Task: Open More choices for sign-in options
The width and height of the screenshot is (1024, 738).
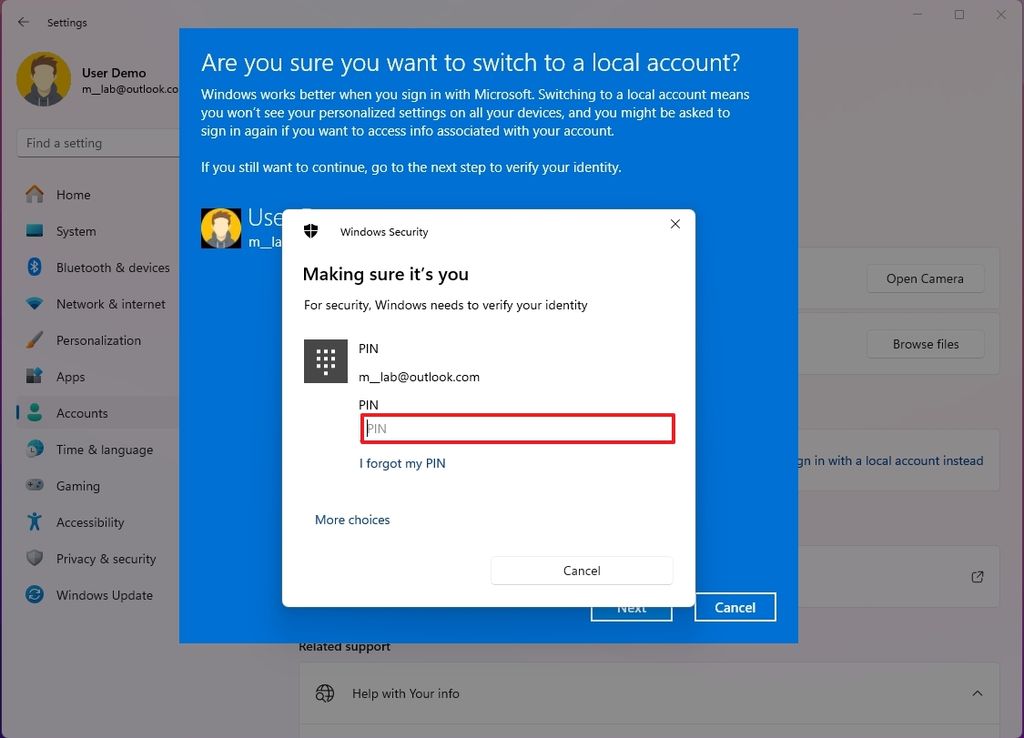Action: click(x=352, y=519)
